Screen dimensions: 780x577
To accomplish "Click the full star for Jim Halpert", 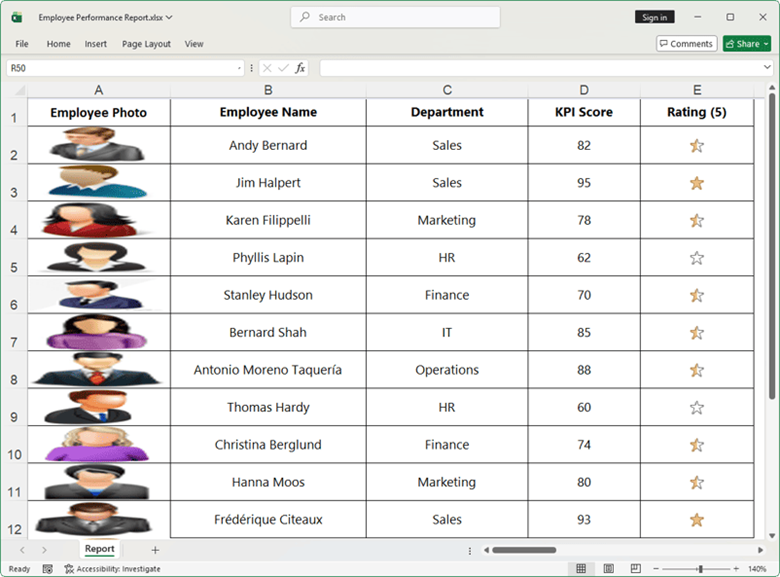I will coord(696,183).
